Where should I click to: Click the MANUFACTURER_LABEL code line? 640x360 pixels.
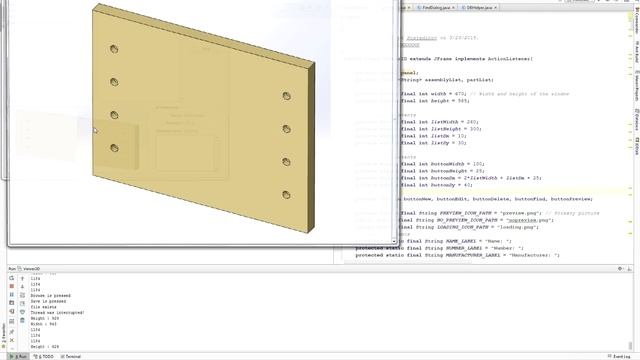[457, 255]
